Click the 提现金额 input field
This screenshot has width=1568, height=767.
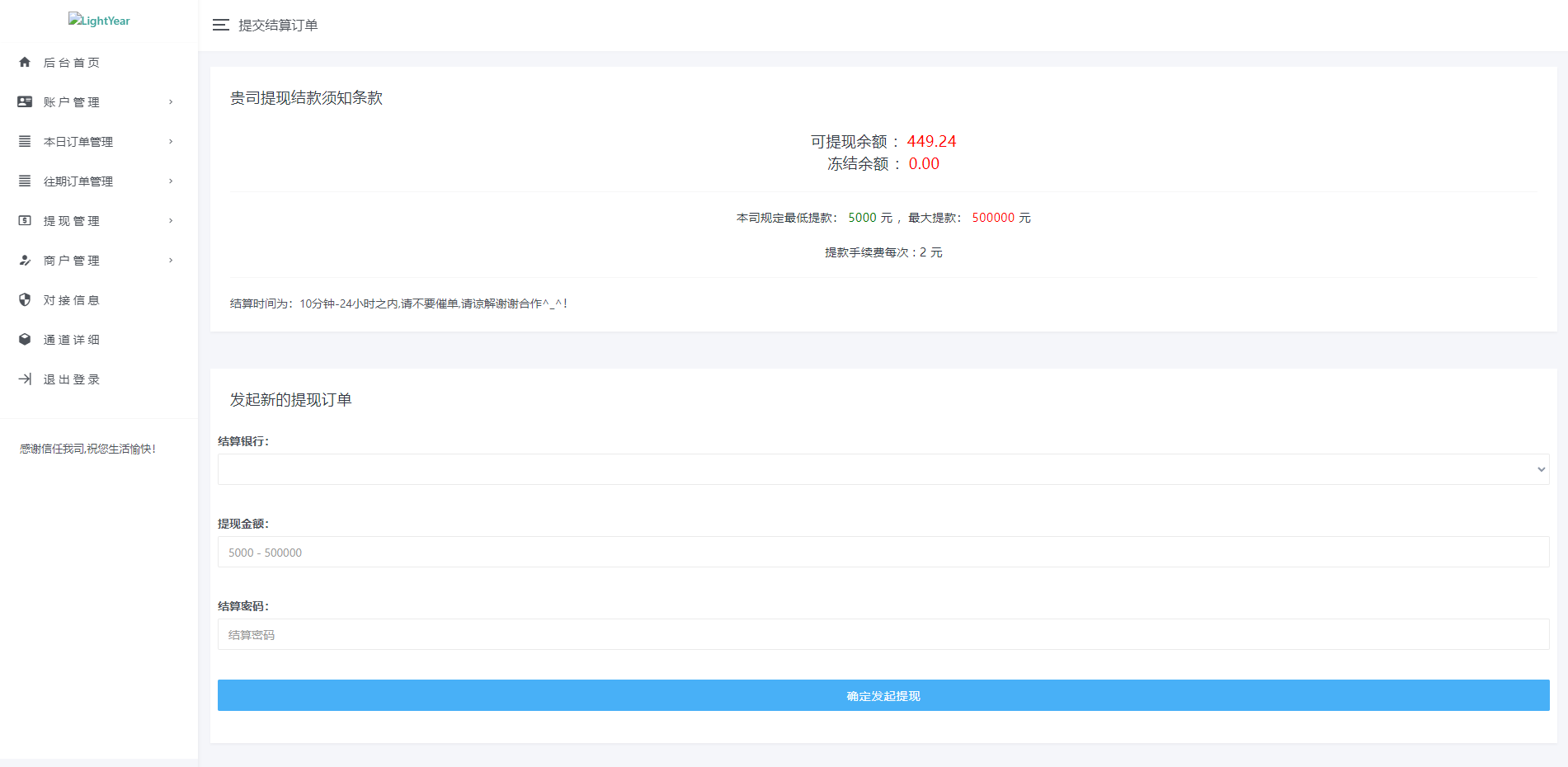882,552
